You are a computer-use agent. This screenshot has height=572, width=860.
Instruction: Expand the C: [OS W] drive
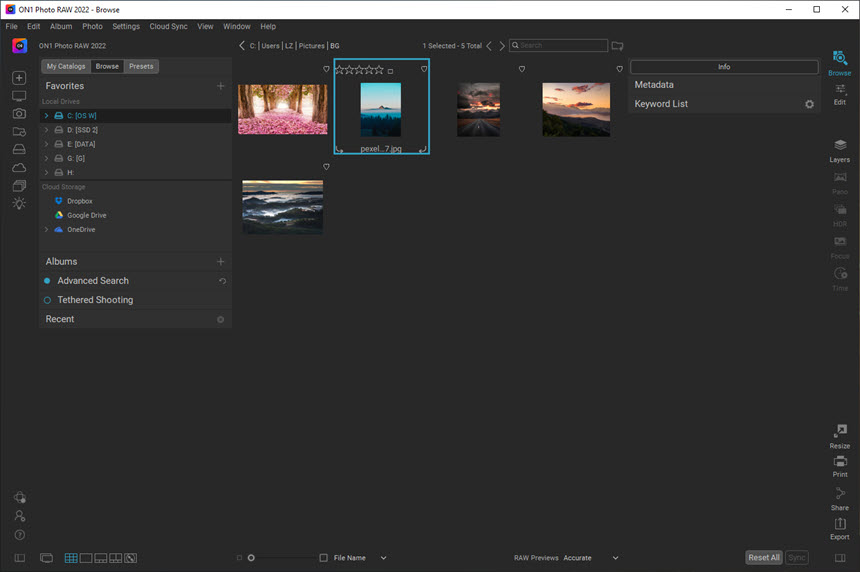pos(47,116)
